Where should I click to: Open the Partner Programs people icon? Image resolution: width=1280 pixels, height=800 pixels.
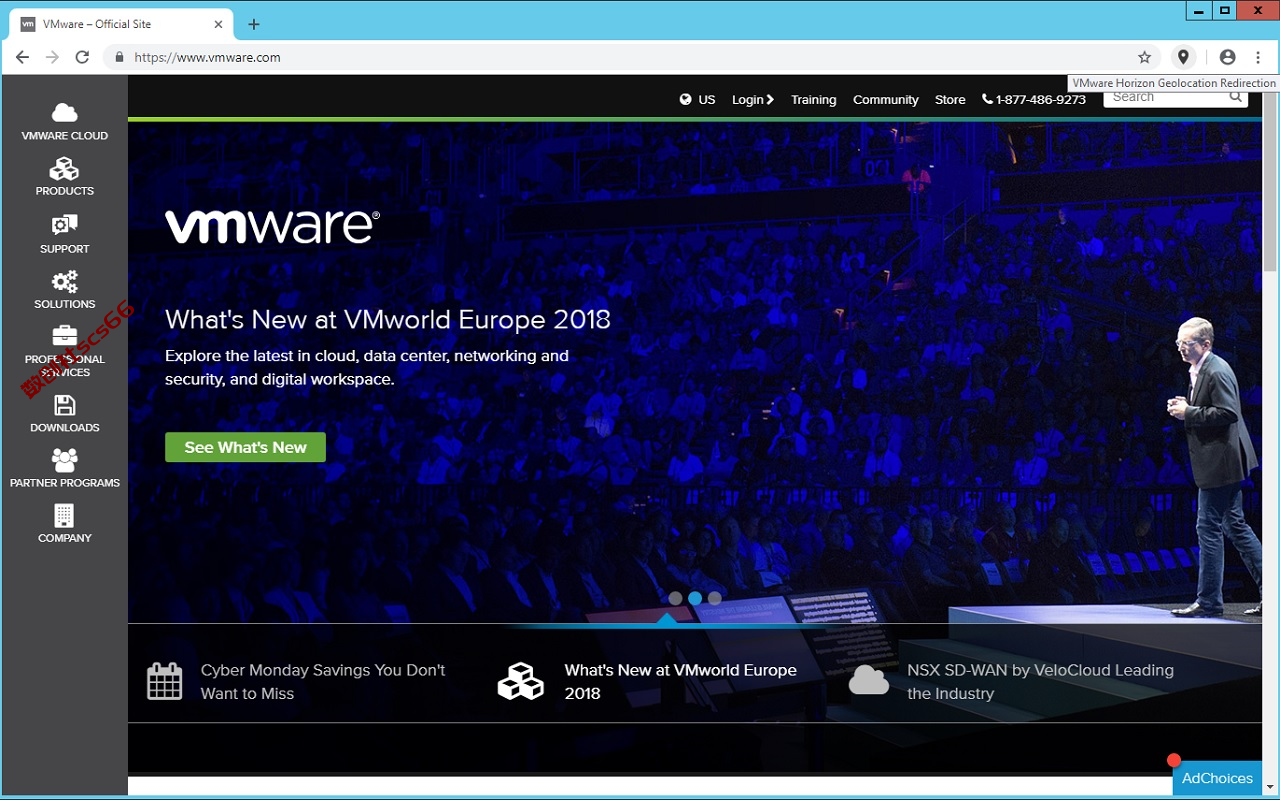[64, 460]
